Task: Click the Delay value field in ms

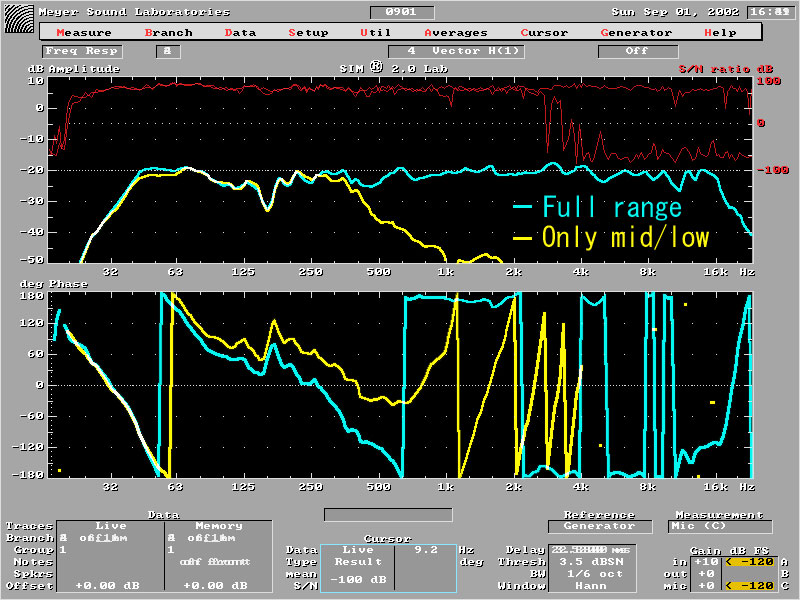Action: [x=592, y=550]
